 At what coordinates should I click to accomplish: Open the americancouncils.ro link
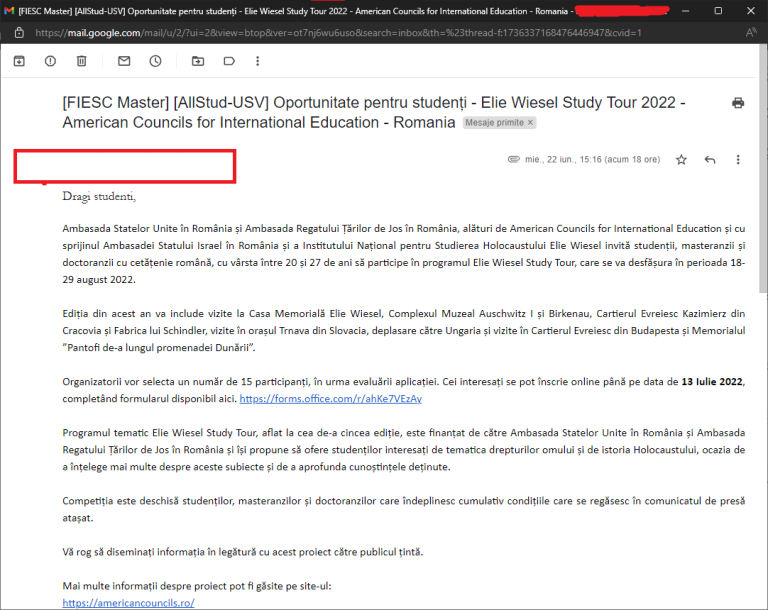pyautogui.click(x=127, y=603)
